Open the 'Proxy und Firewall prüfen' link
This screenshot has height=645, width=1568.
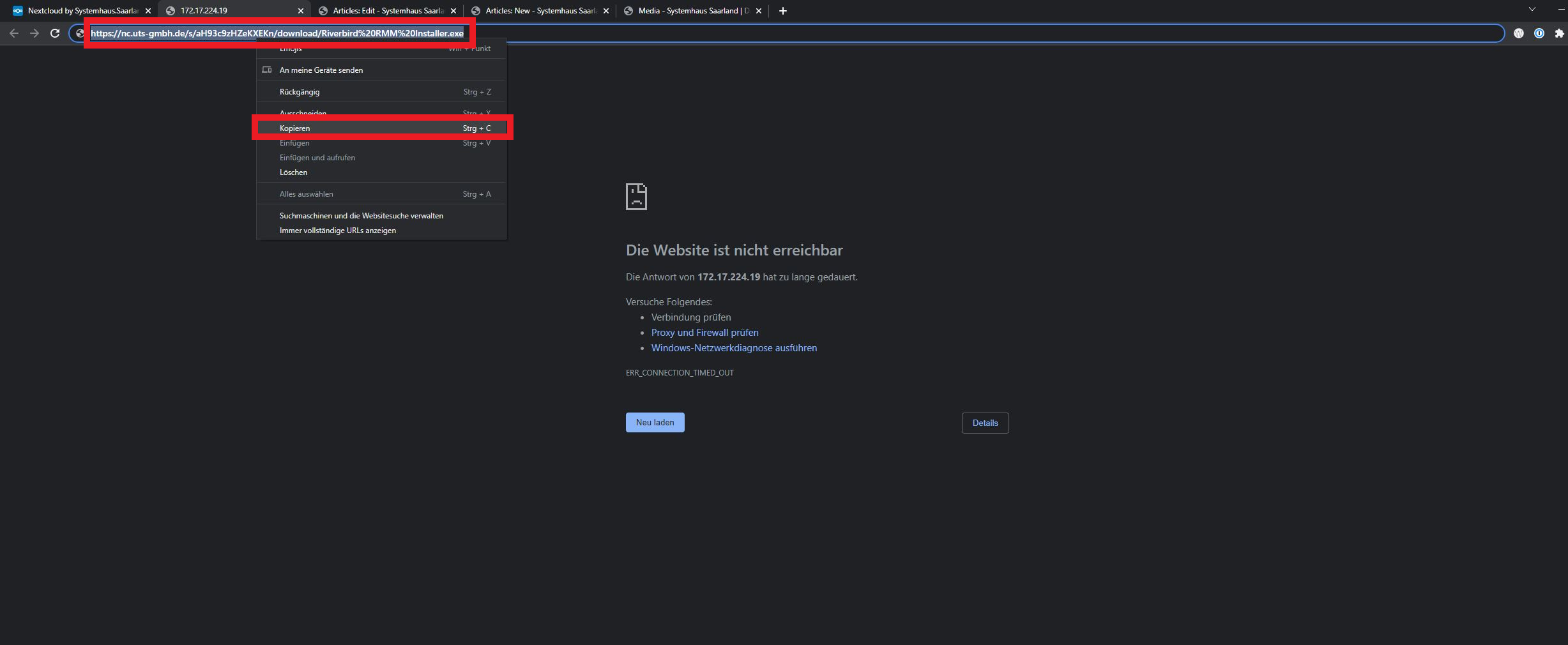[x=704, y=333]
